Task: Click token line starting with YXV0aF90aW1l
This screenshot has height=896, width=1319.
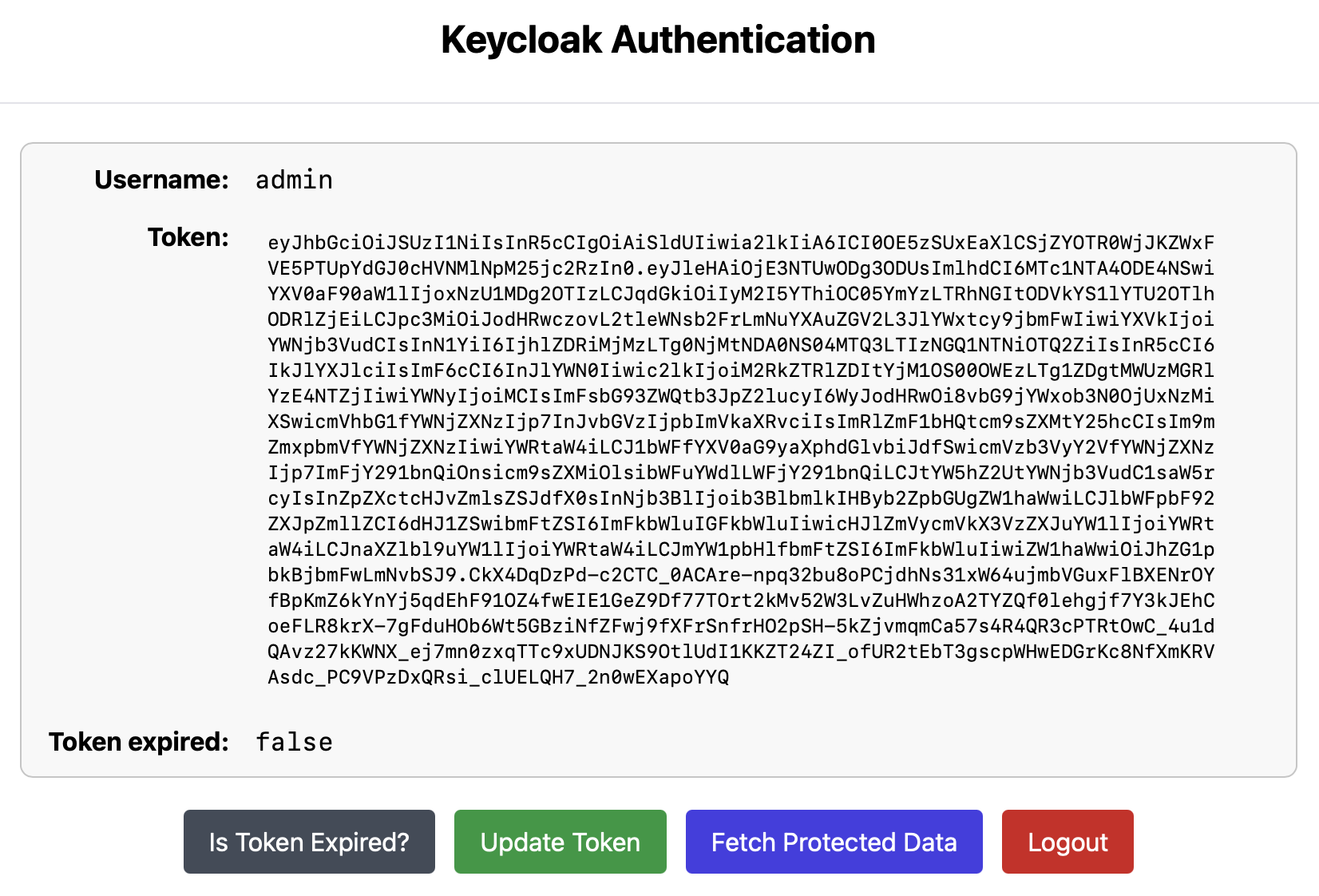Action: [741, 294]
